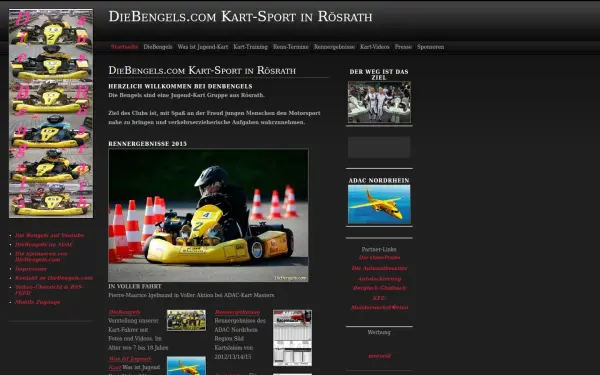Viewport: 600px width, 375px height.
Task: Open the Impressum link
Action: point(31,269)
